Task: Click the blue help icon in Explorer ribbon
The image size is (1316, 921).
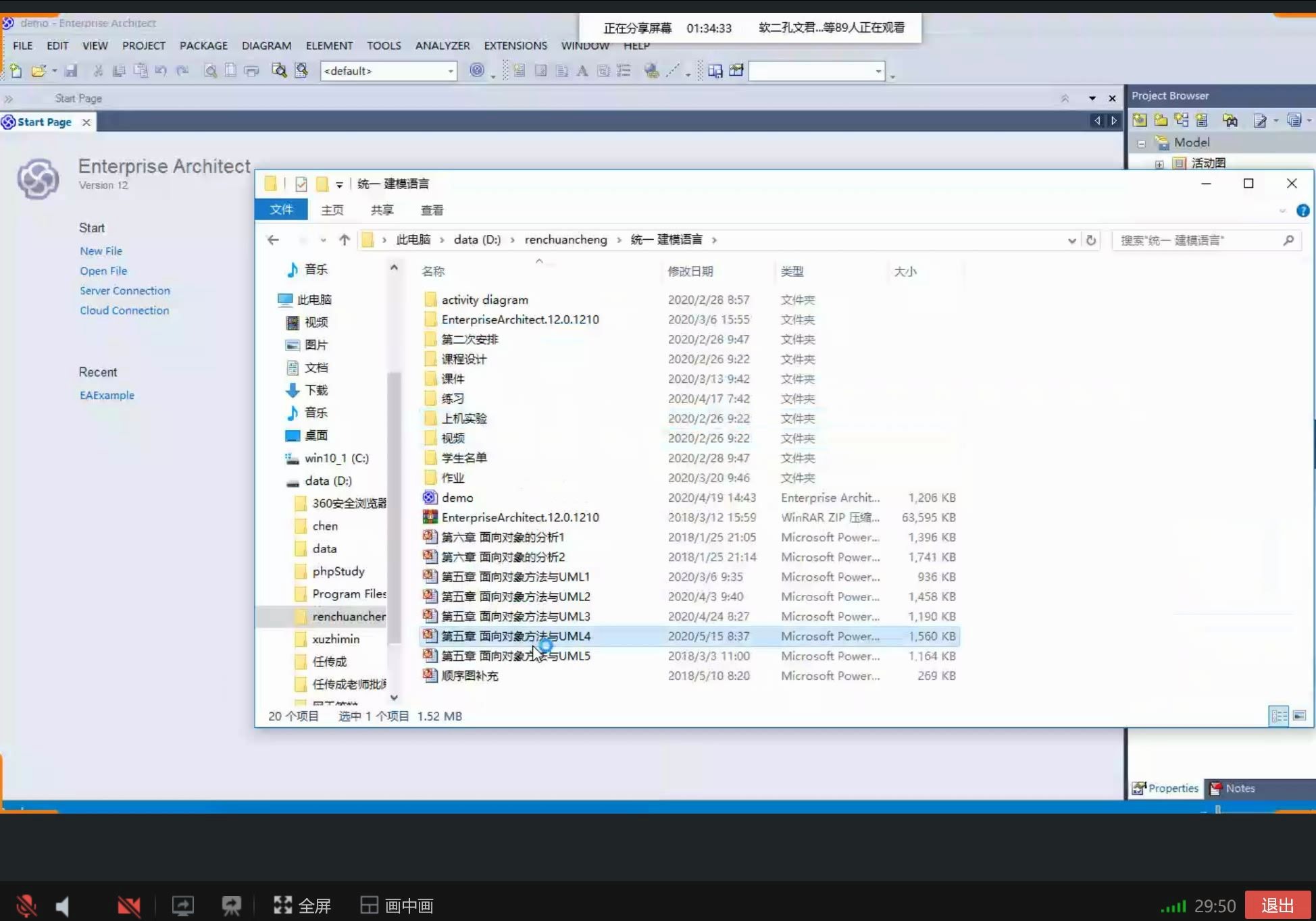Action: pyautogui.click(x=1302, y=211)
